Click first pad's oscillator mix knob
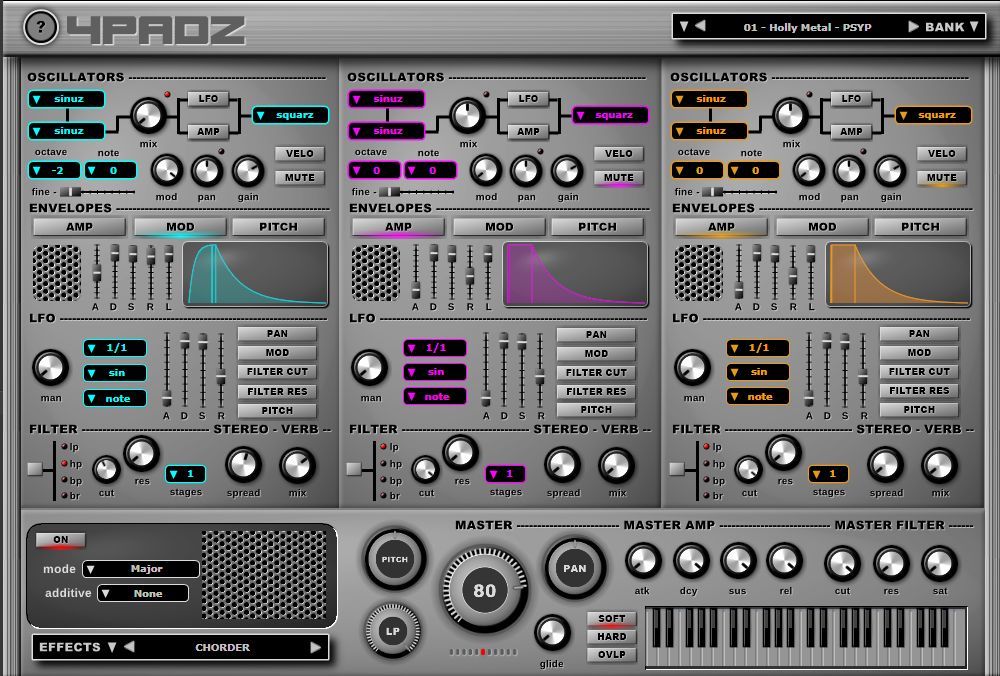This screenshot has width=1000, height=676. pos(148,116)
